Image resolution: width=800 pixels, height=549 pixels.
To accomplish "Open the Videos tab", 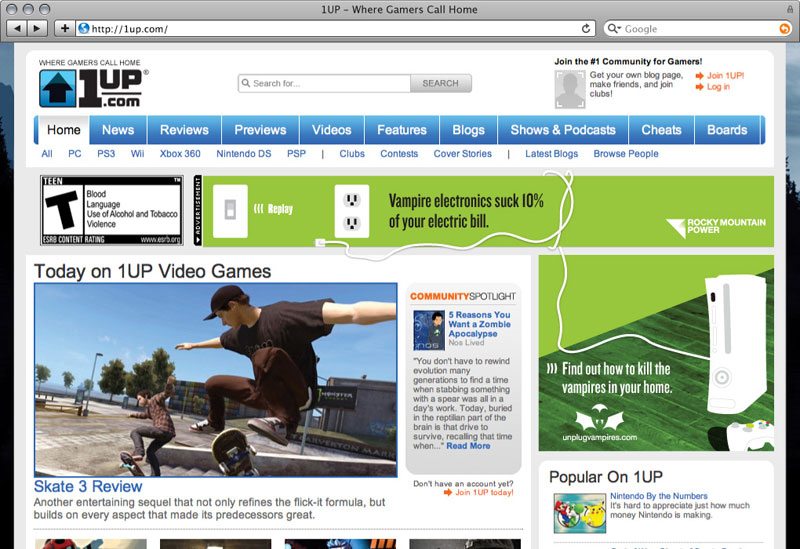I will click(332, 130).
